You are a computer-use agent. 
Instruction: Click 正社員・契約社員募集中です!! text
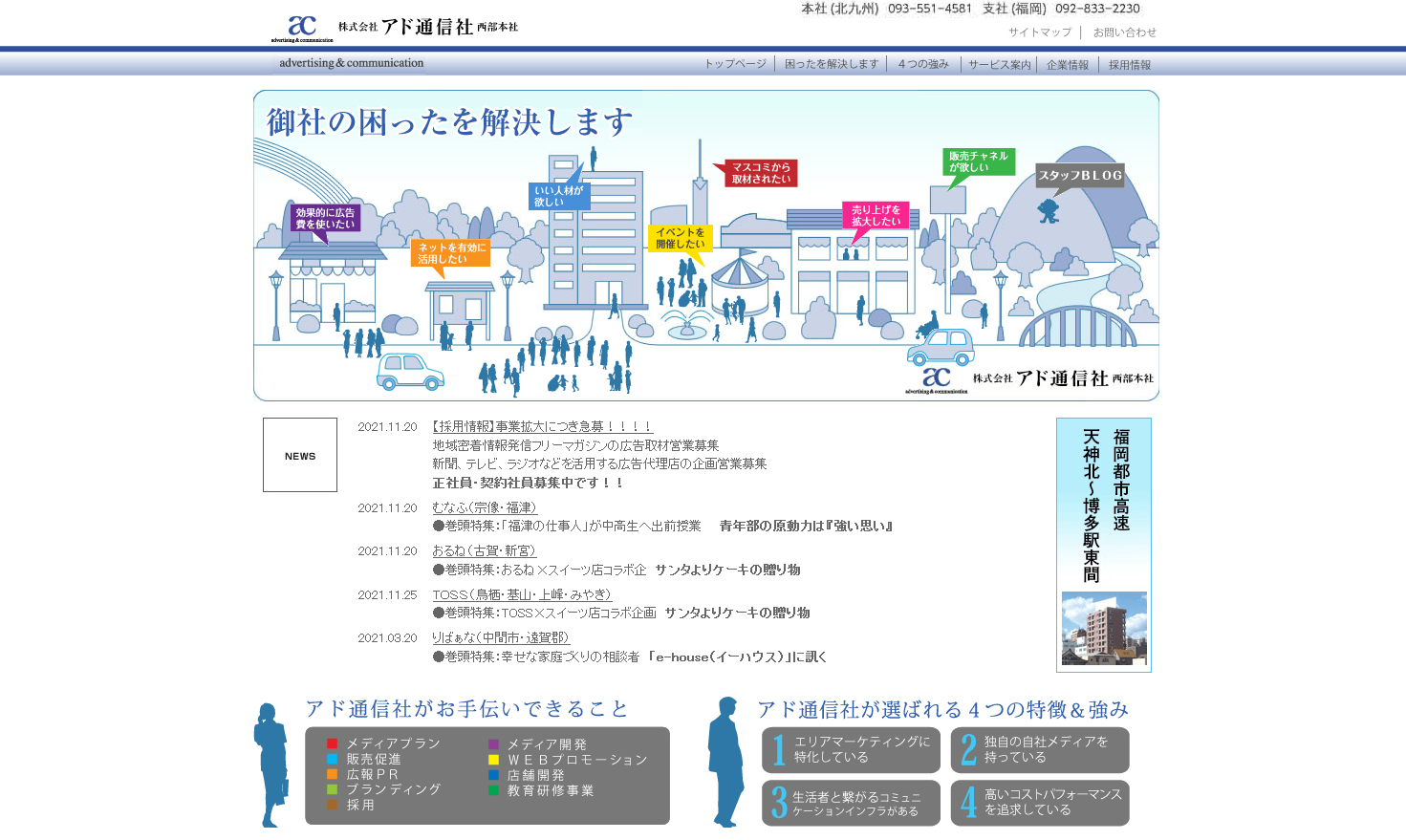(x=528, y=483)
